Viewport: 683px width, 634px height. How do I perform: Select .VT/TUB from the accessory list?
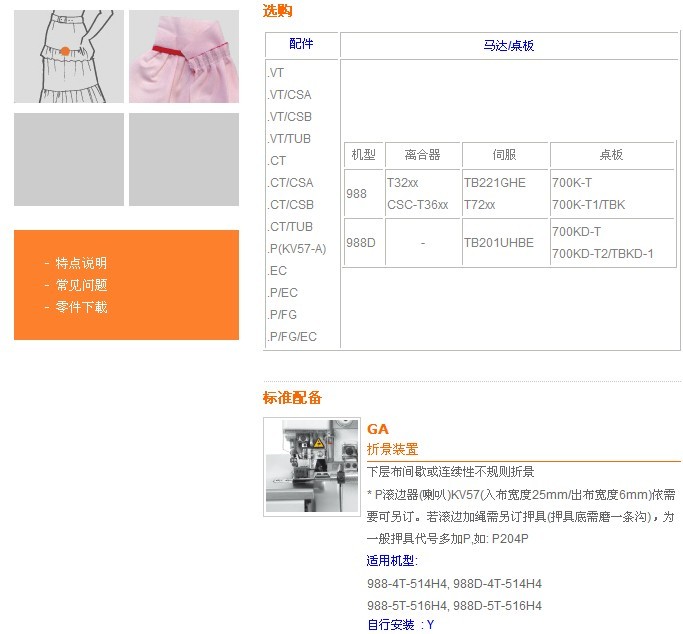point(289,139)
